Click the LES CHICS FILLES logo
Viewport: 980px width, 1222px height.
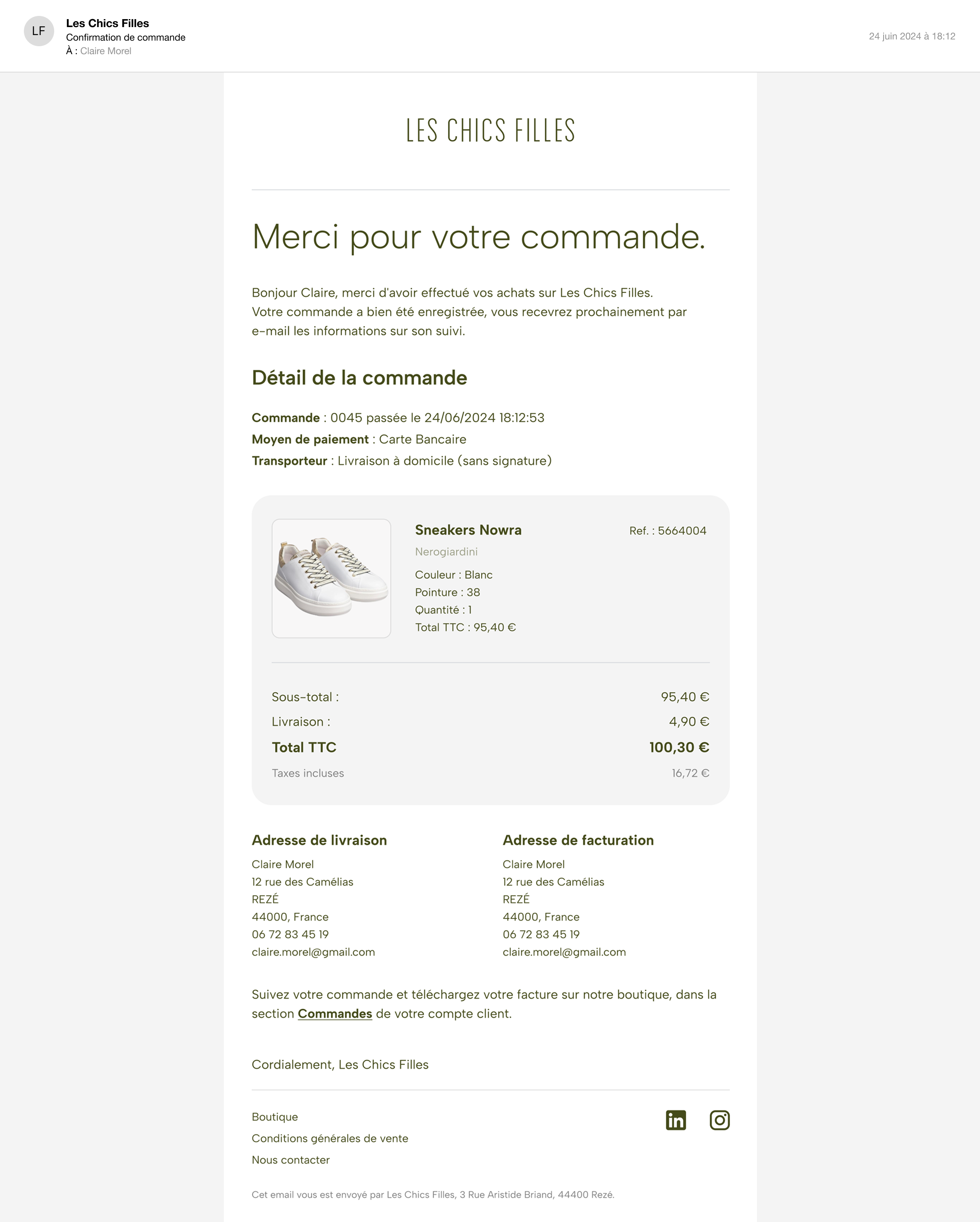[x=491, y=130]
